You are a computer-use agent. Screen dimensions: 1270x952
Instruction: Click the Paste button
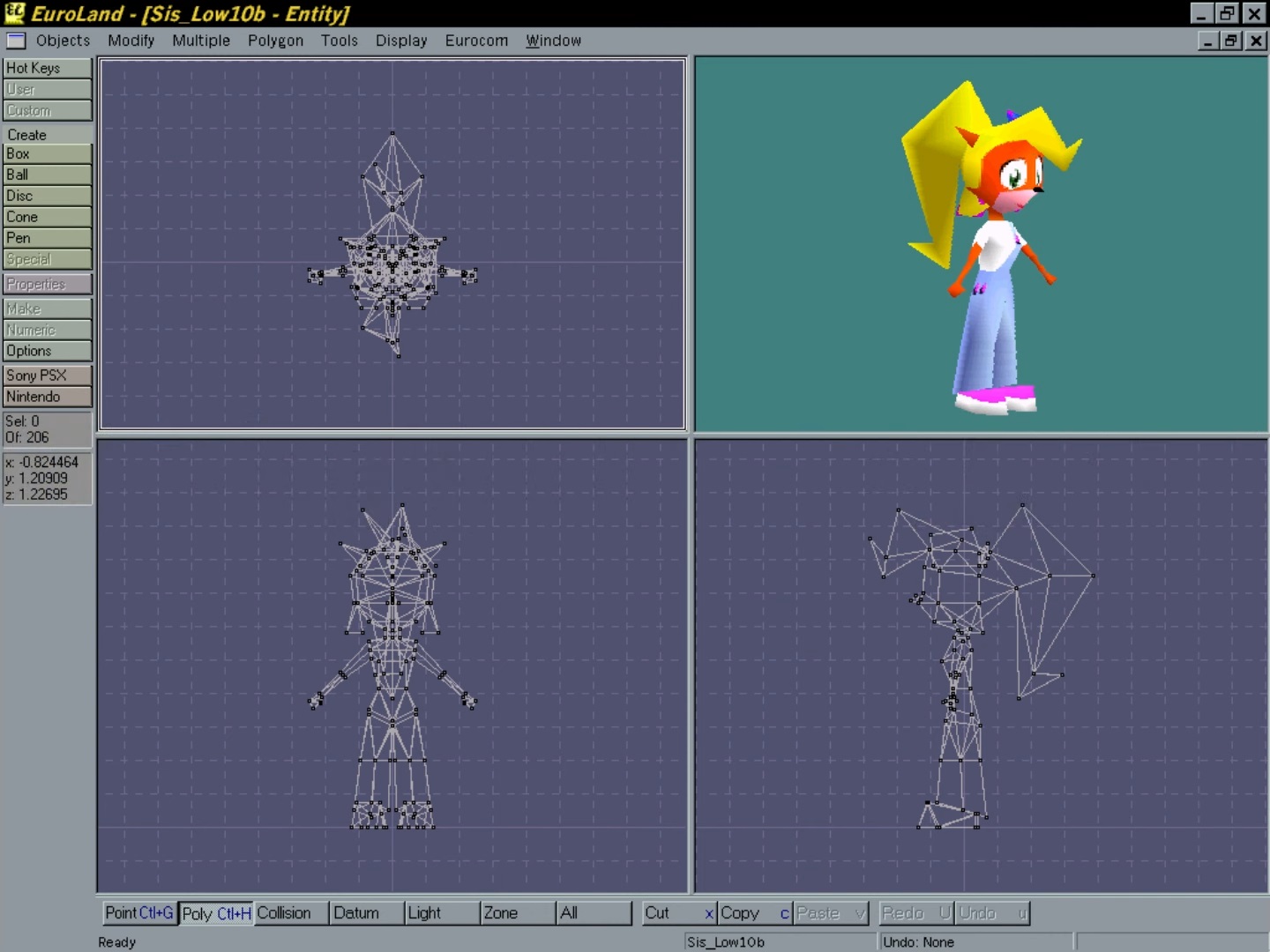tap(831, 913)
